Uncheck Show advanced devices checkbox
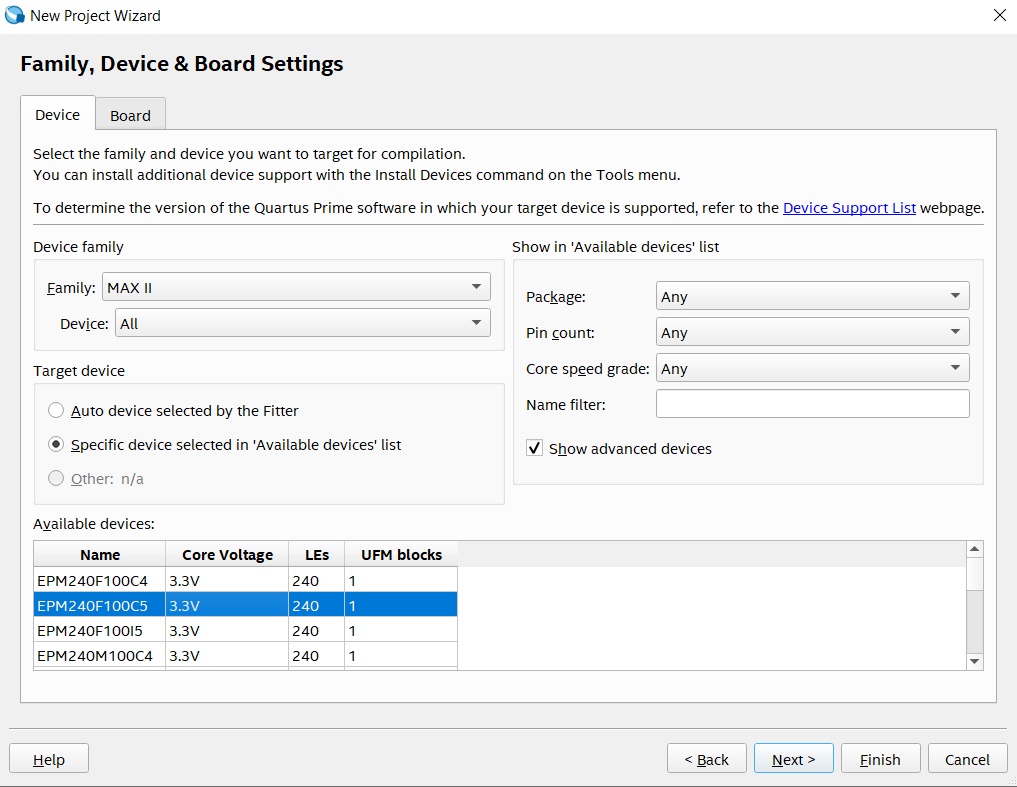The width and height of the screenshot is (1017, 787). (x=535, y=448)
